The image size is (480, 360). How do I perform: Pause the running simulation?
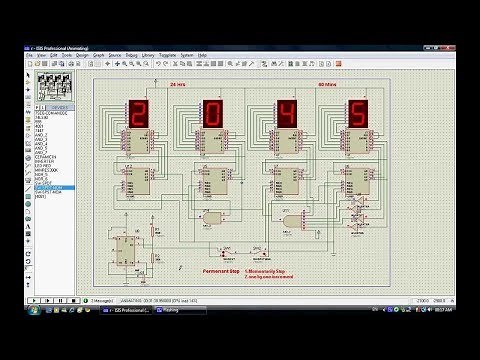(60, 300)
